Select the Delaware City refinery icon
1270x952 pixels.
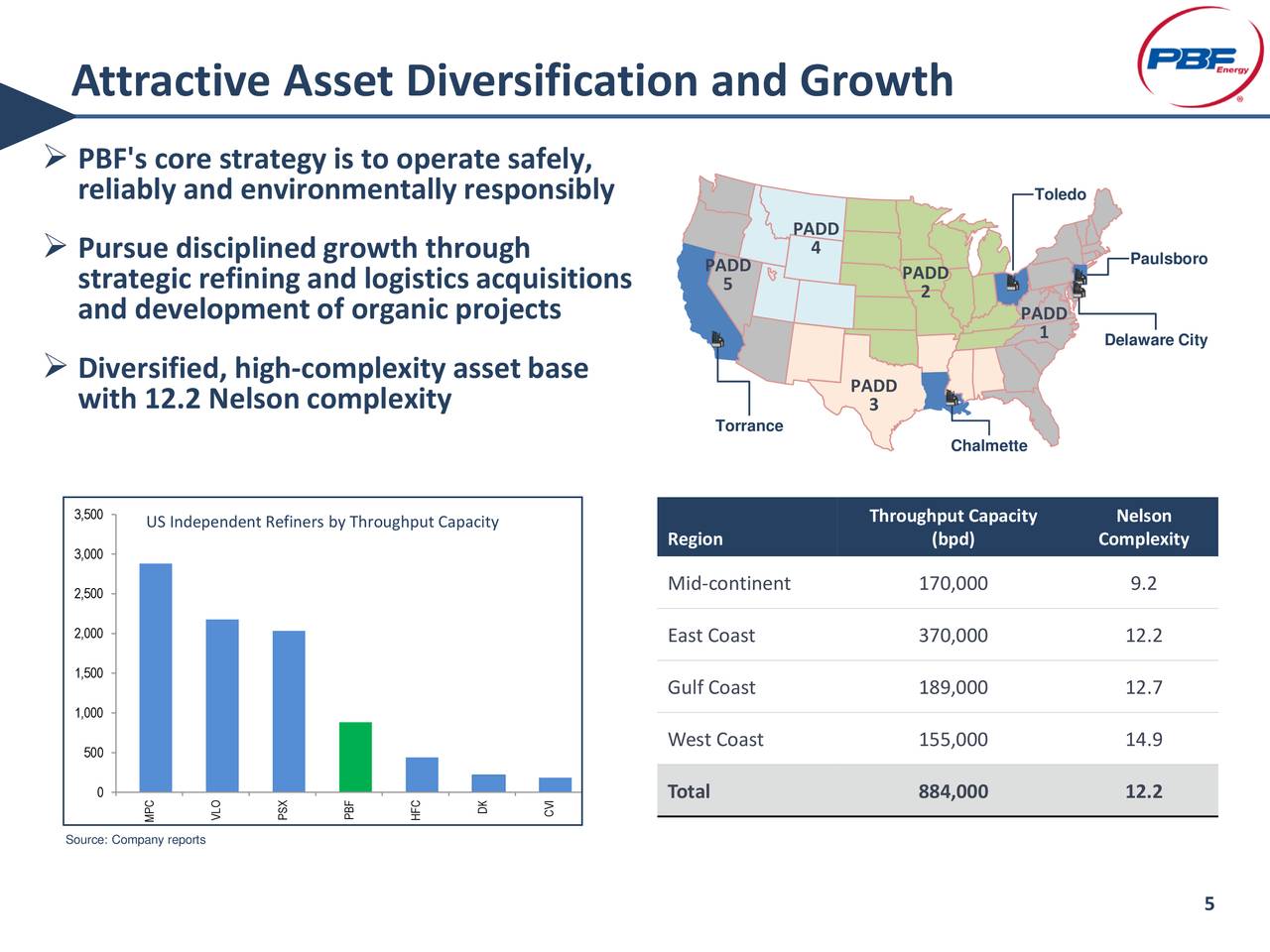(1079, 292)
